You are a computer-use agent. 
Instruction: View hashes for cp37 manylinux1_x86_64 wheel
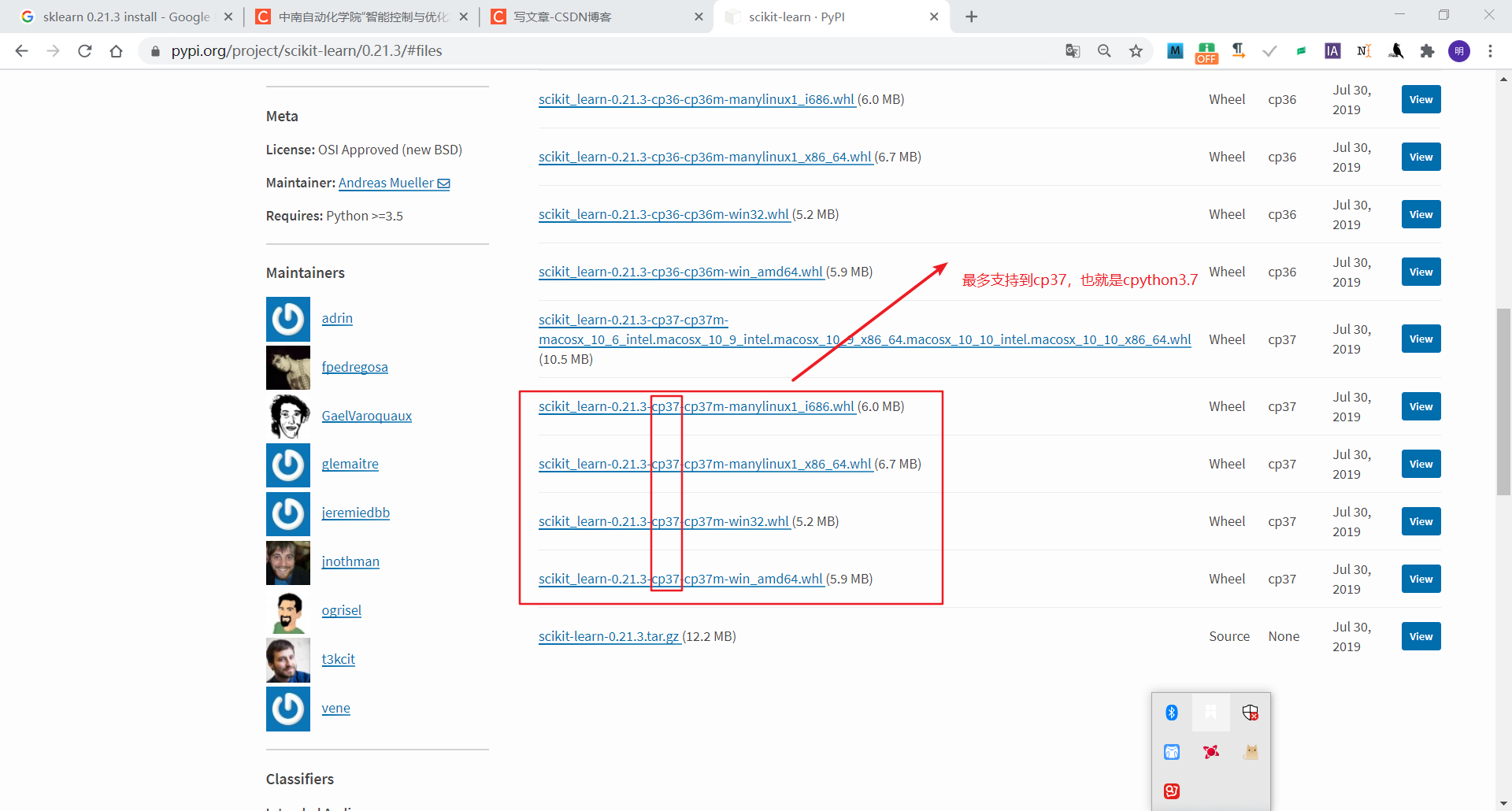tap(1421, 464)
